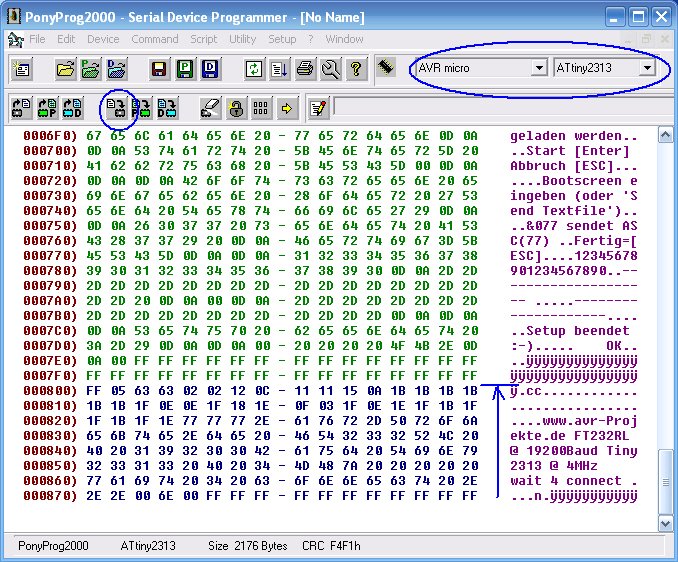Click the Write Device icon

tap(116, 108)
